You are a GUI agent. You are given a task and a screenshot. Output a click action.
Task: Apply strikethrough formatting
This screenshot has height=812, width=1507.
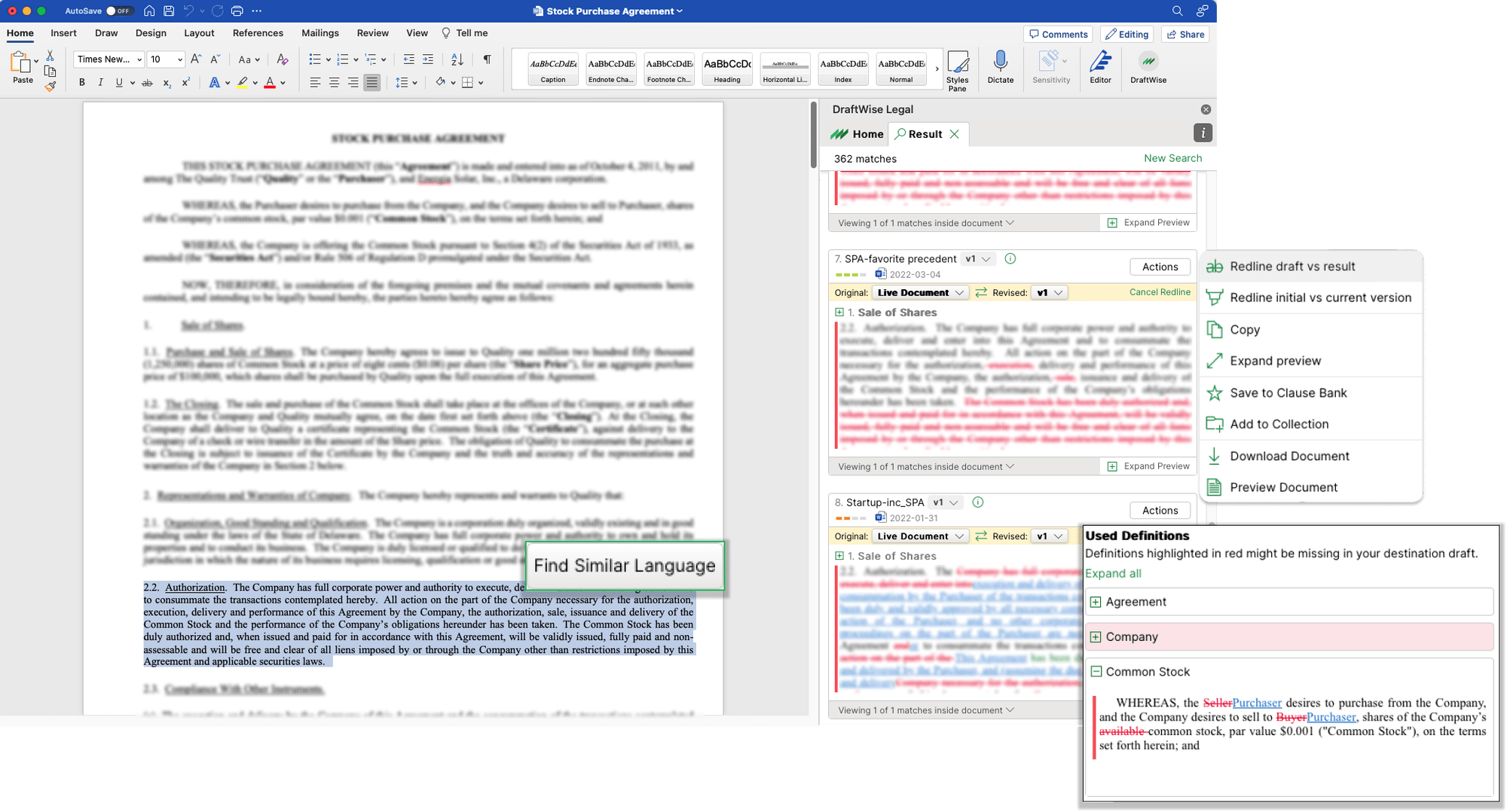coord(147,83)
